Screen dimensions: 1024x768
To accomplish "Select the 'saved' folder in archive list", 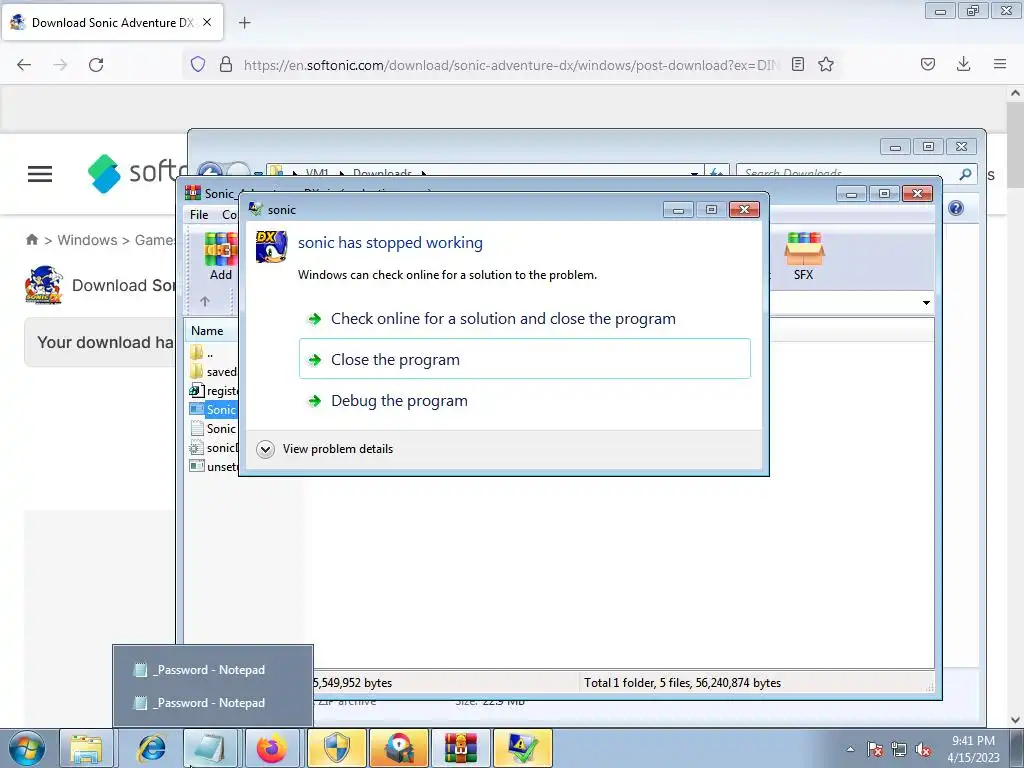I will [x=213, y=372].
